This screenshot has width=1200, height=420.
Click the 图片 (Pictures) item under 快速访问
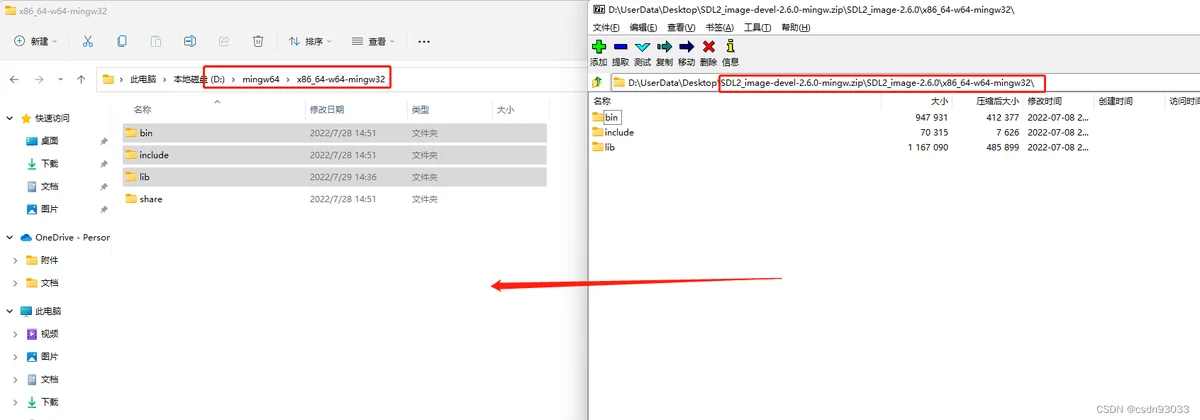tap(49, 209)
